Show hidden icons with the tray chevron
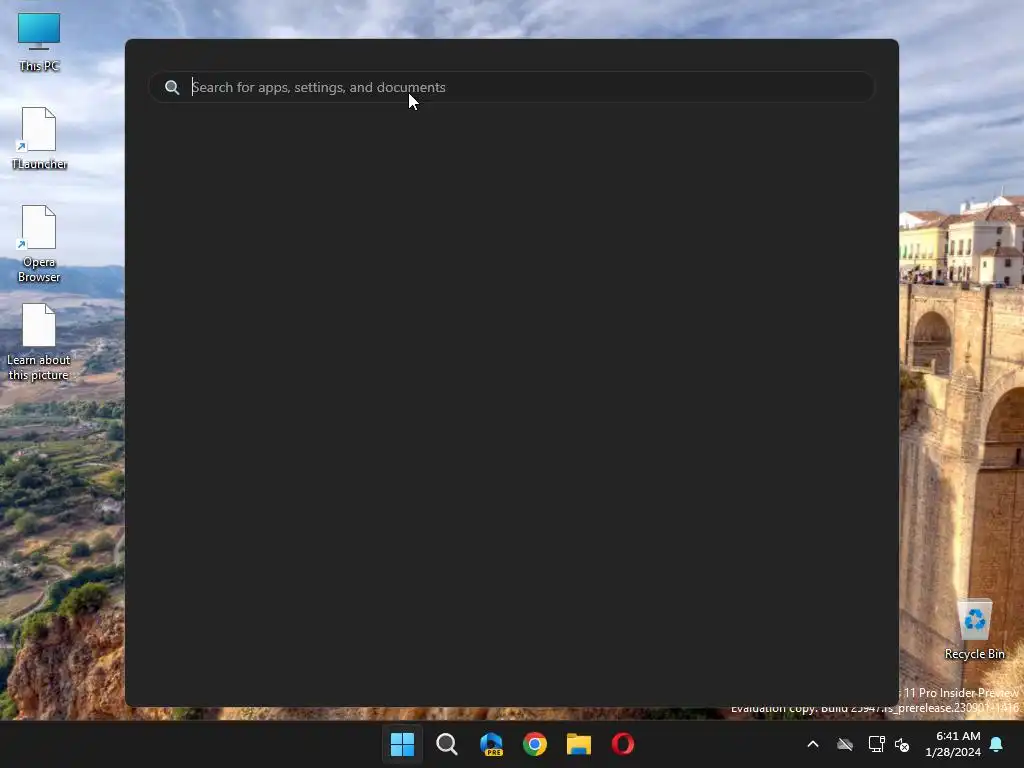This screenshot has width=1024, height=768. click(813, 744)
